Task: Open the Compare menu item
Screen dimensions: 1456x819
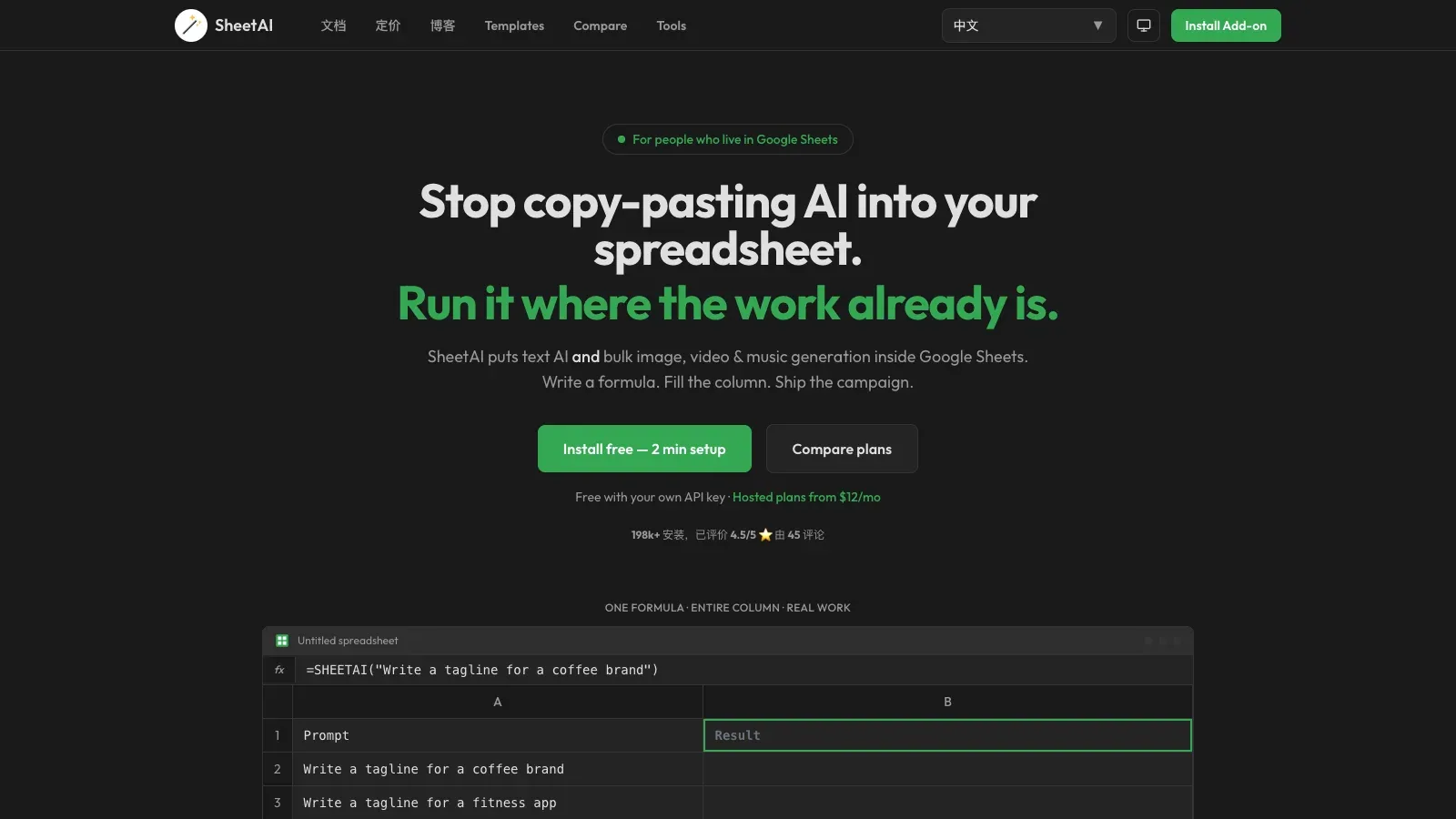Action: coord(600,25)
